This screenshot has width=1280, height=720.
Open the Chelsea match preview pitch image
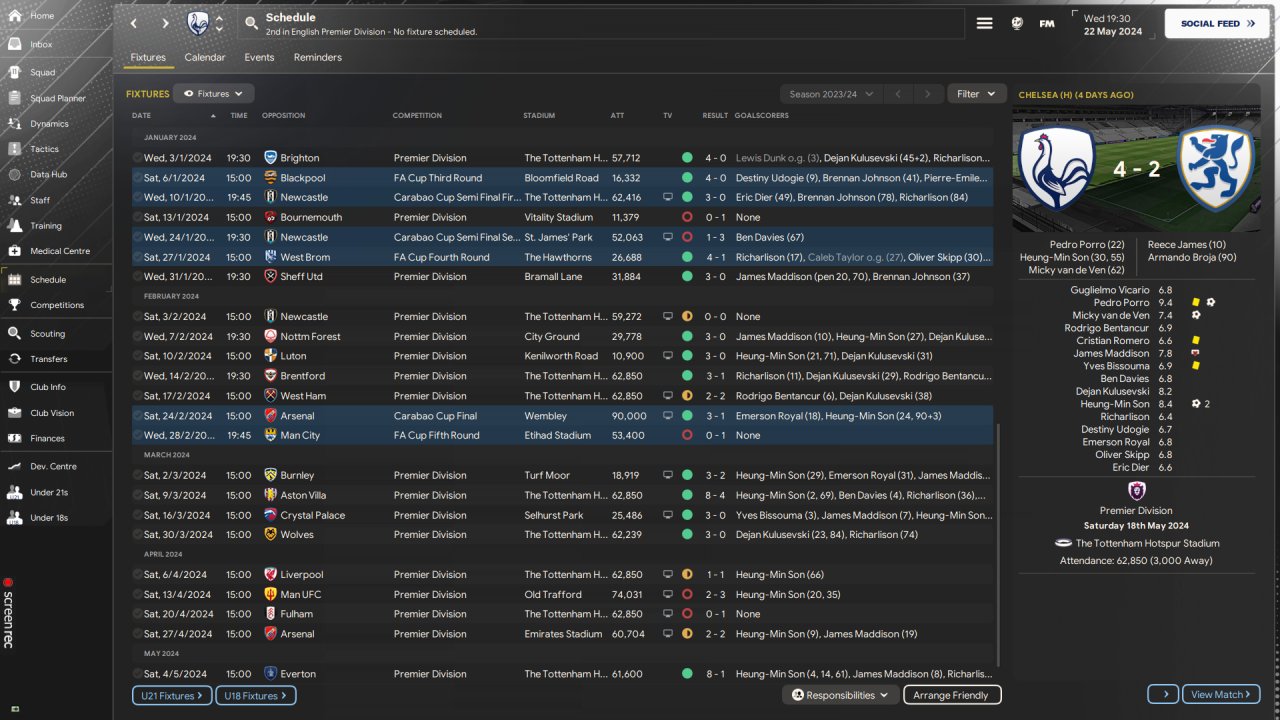pos(1136,168)
